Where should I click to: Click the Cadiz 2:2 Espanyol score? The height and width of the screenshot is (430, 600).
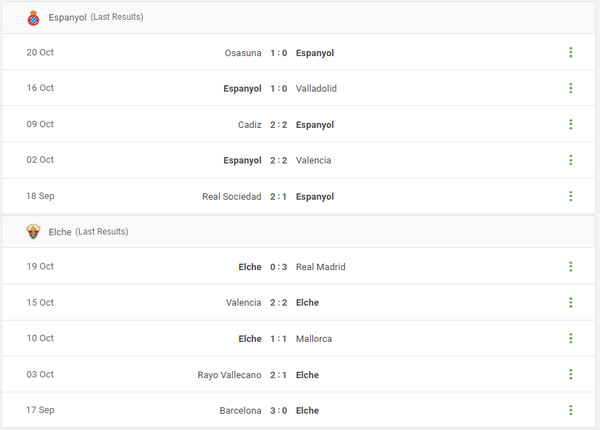(x=279, y=124)
